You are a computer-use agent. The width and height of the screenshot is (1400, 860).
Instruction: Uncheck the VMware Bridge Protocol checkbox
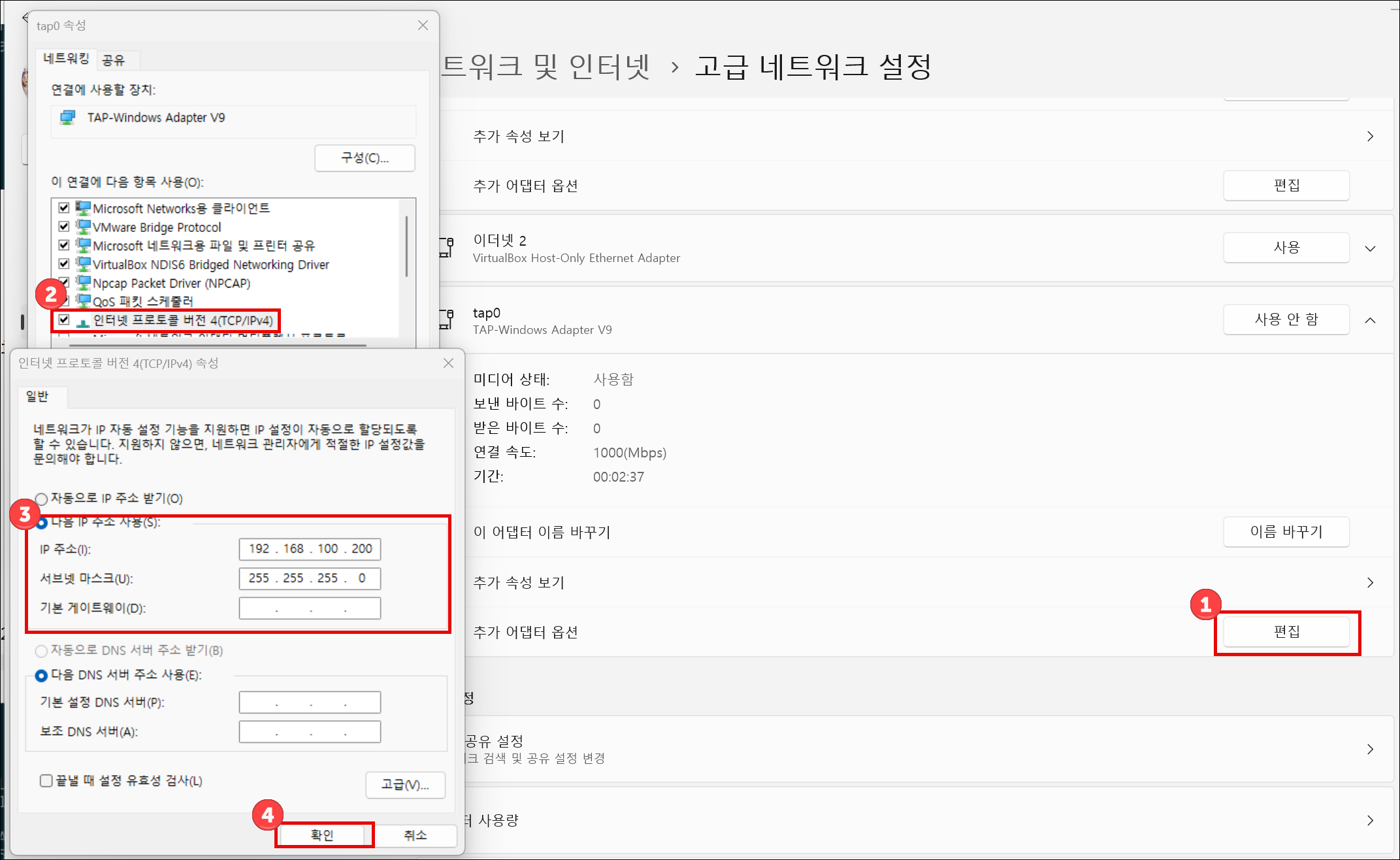[64, 227]
